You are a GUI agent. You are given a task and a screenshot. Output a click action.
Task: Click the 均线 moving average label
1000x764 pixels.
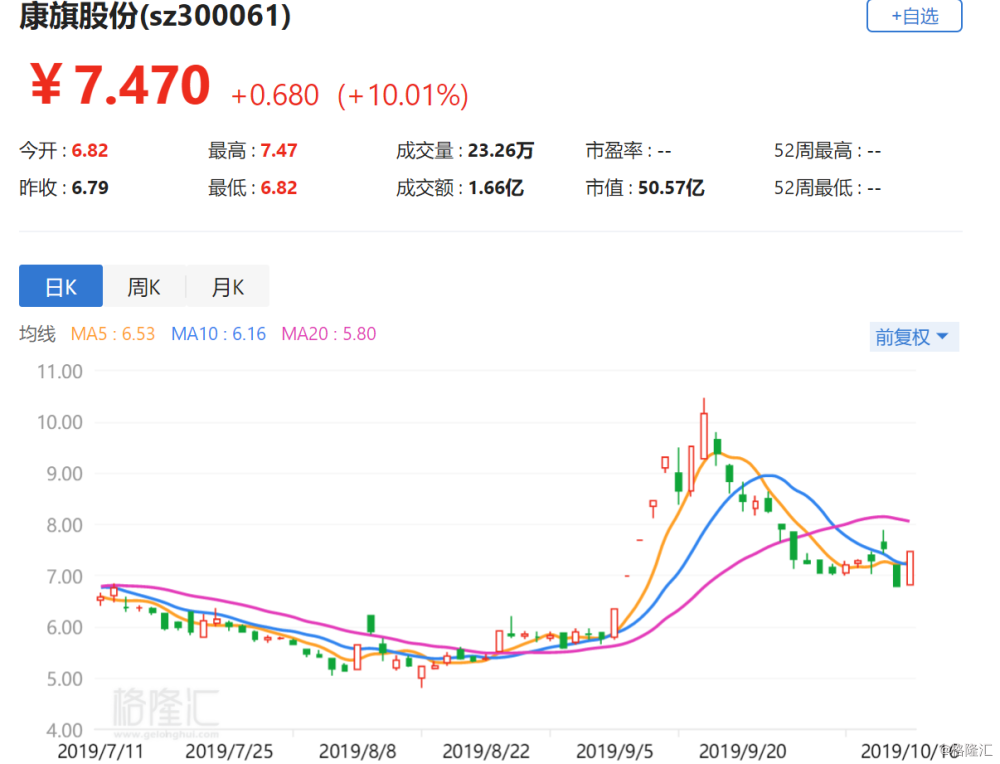[38, 334]
